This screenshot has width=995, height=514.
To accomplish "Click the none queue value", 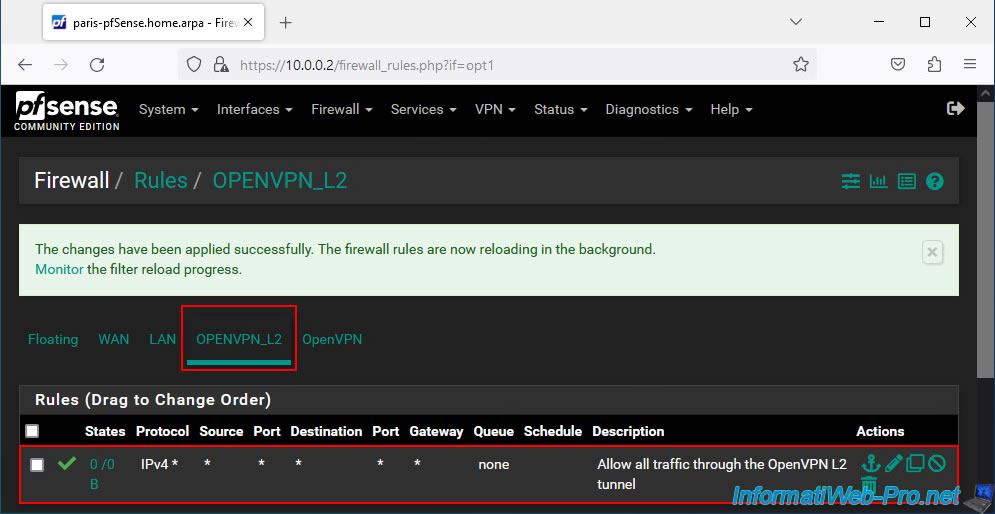I will 494,465.
